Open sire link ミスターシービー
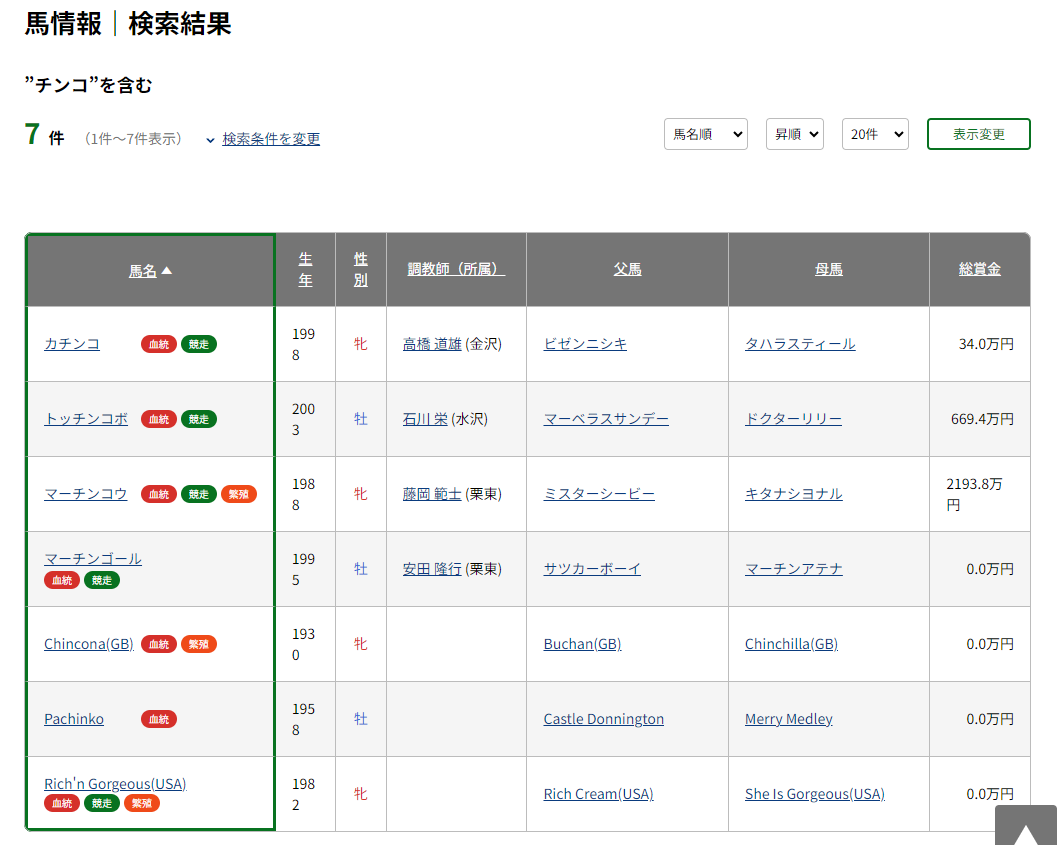This screenshot has width=1058, height=845. pyautogui.click(x=599, y=494)
